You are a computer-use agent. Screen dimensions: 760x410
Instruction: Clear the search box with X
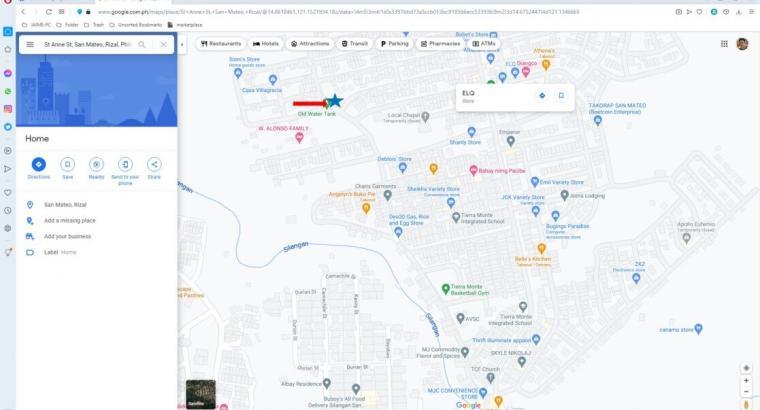[x=163, y=45]
